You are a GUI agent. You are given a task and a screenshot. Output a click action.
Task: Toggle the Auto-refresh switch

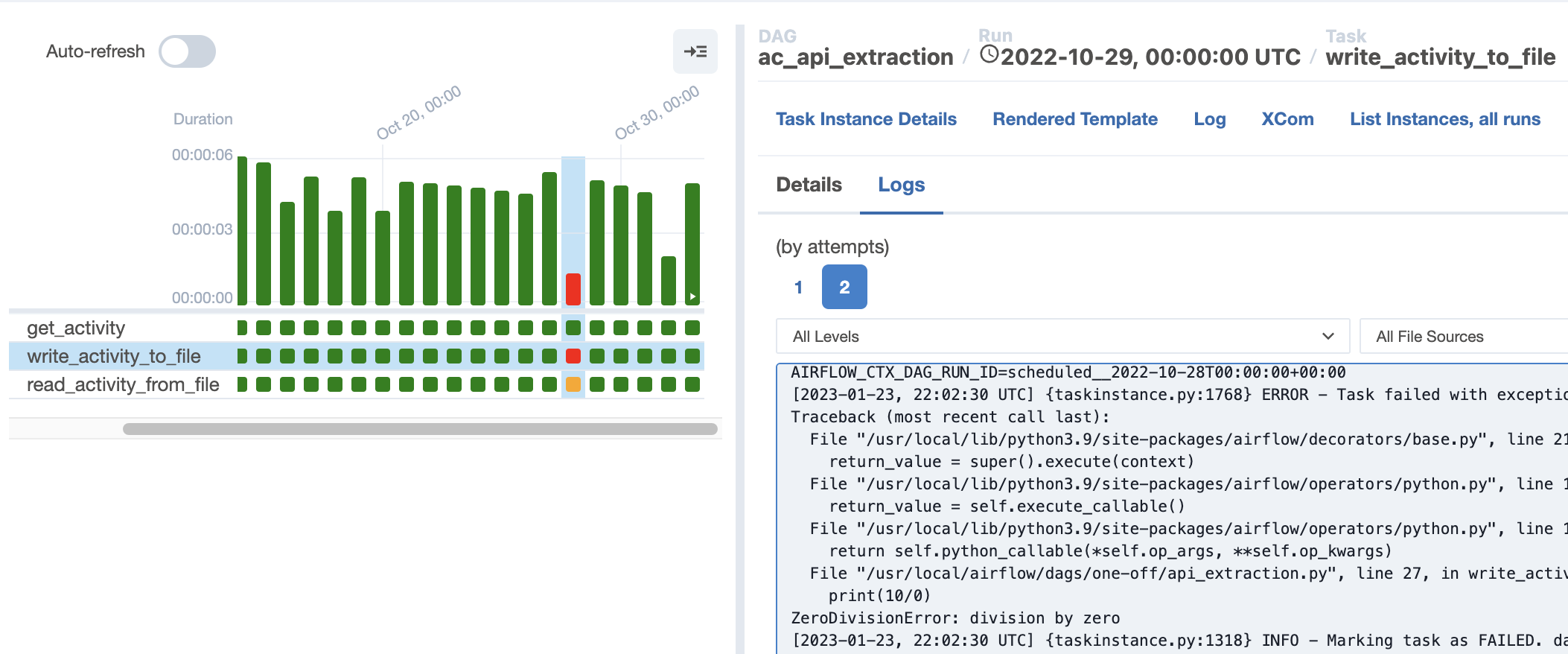coord(187,51)
